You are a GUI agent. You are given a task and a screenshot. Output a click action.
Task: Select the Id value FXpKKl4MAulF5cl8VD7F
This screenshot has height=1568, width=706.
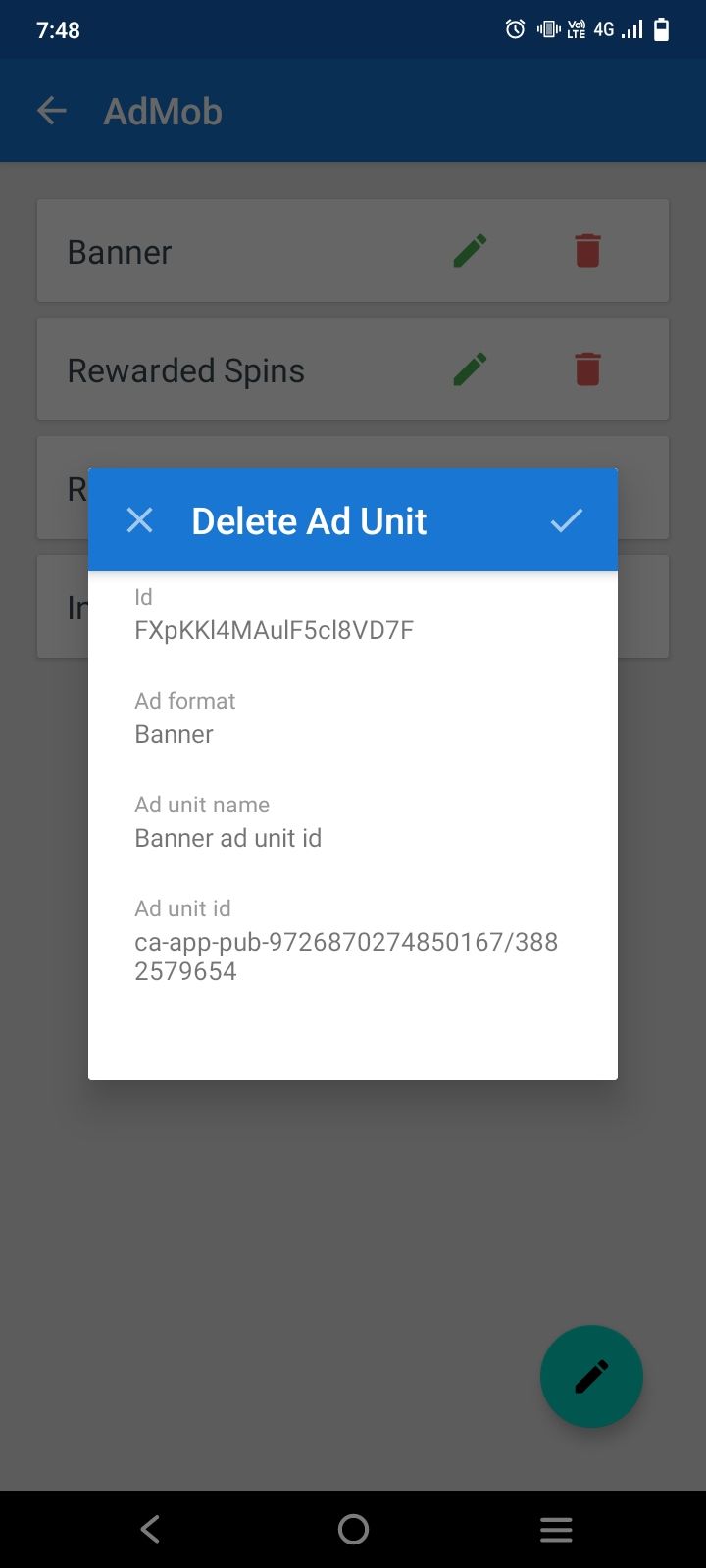click(274, 630)
